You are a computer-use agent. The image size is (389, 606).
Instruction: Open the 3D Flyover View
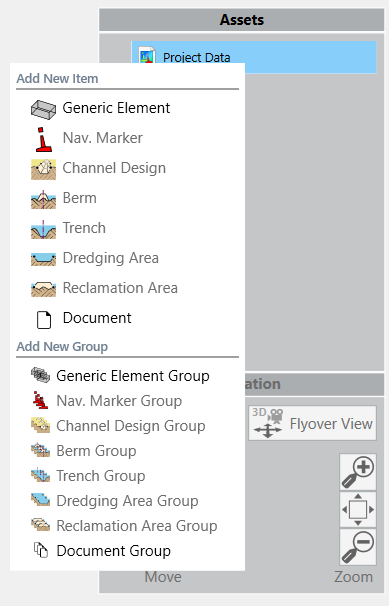[312, 423]
